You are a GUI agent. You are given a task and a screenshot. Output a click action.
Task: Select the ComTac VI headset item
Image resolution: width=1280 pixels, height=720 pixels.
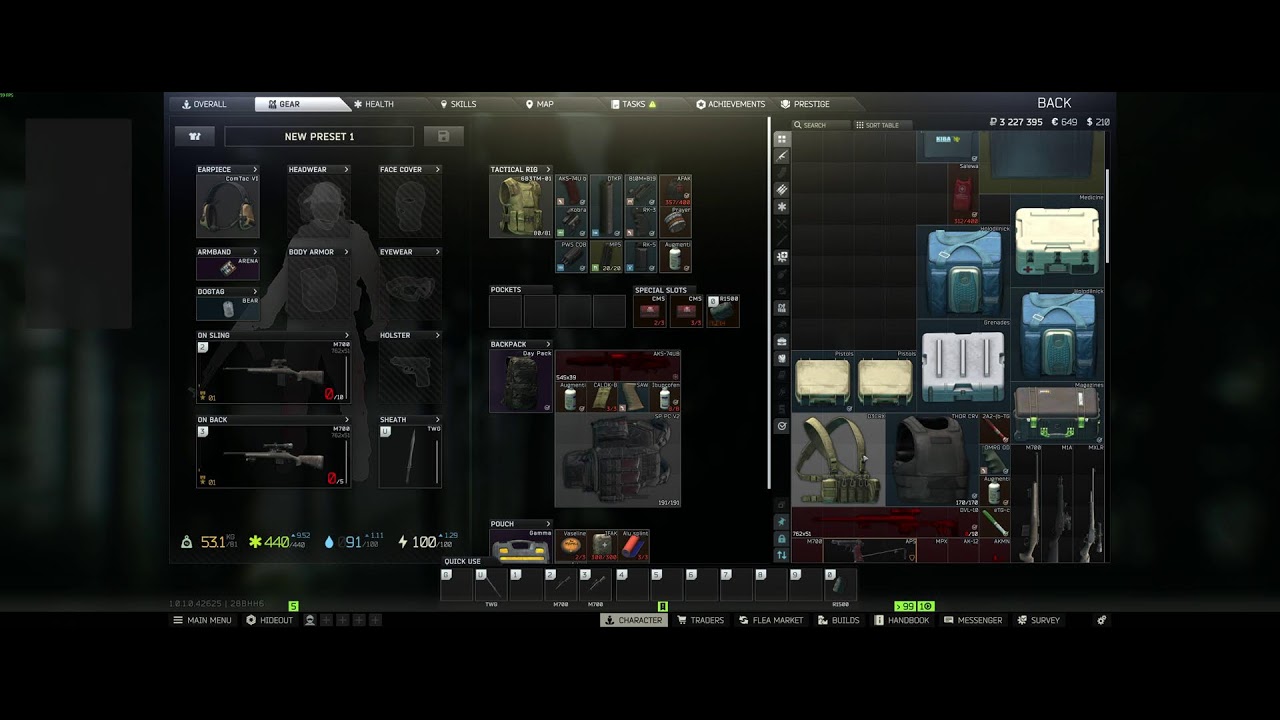(228, 206)
